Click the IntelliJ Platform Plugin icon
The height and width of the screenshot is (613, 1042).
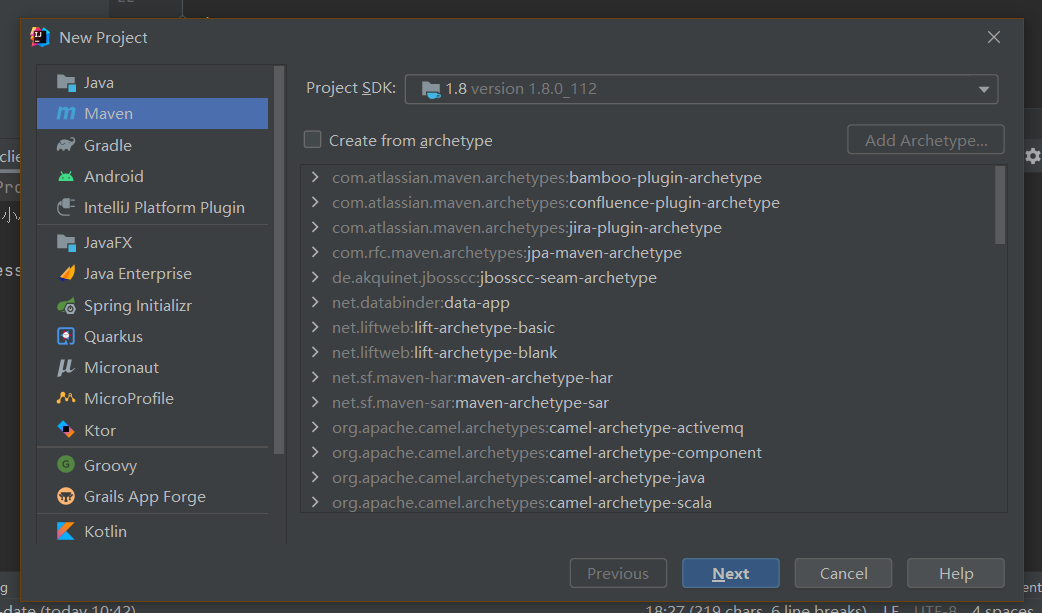pos(66,207)
